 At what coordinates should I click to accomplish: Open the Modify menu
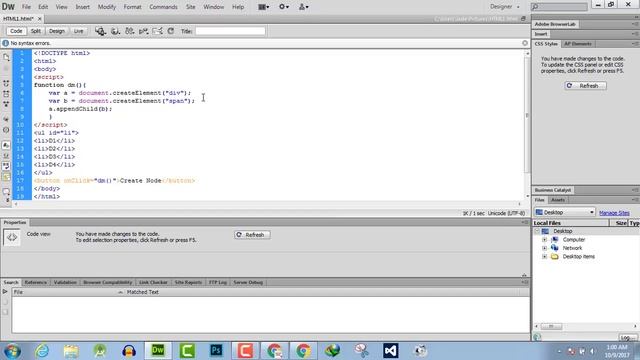pos(107,7)
